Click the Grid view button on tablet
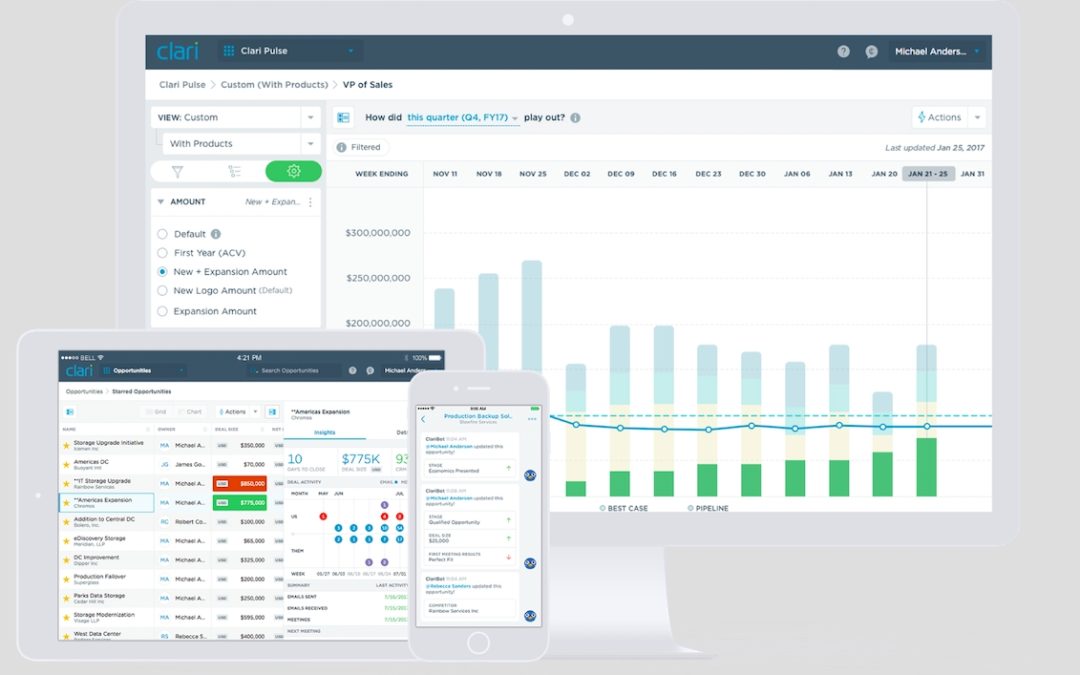Image resolution: width=1080 pixels, height=675 pixels. (x=156, y=412)
